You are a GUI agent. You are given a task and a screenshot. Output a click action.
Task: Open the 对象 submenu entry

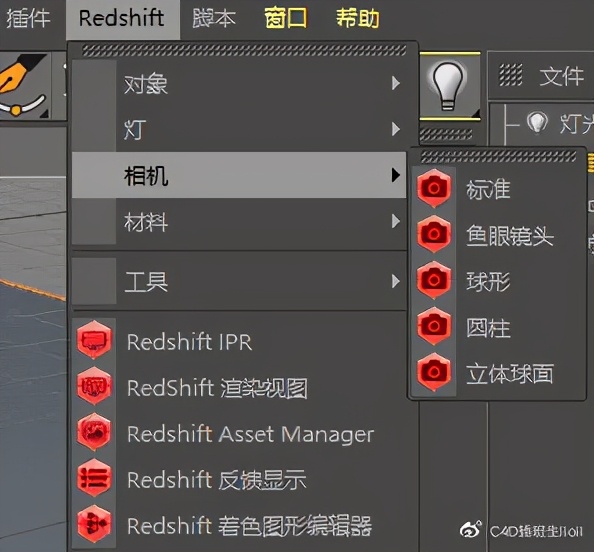(239, 83)
